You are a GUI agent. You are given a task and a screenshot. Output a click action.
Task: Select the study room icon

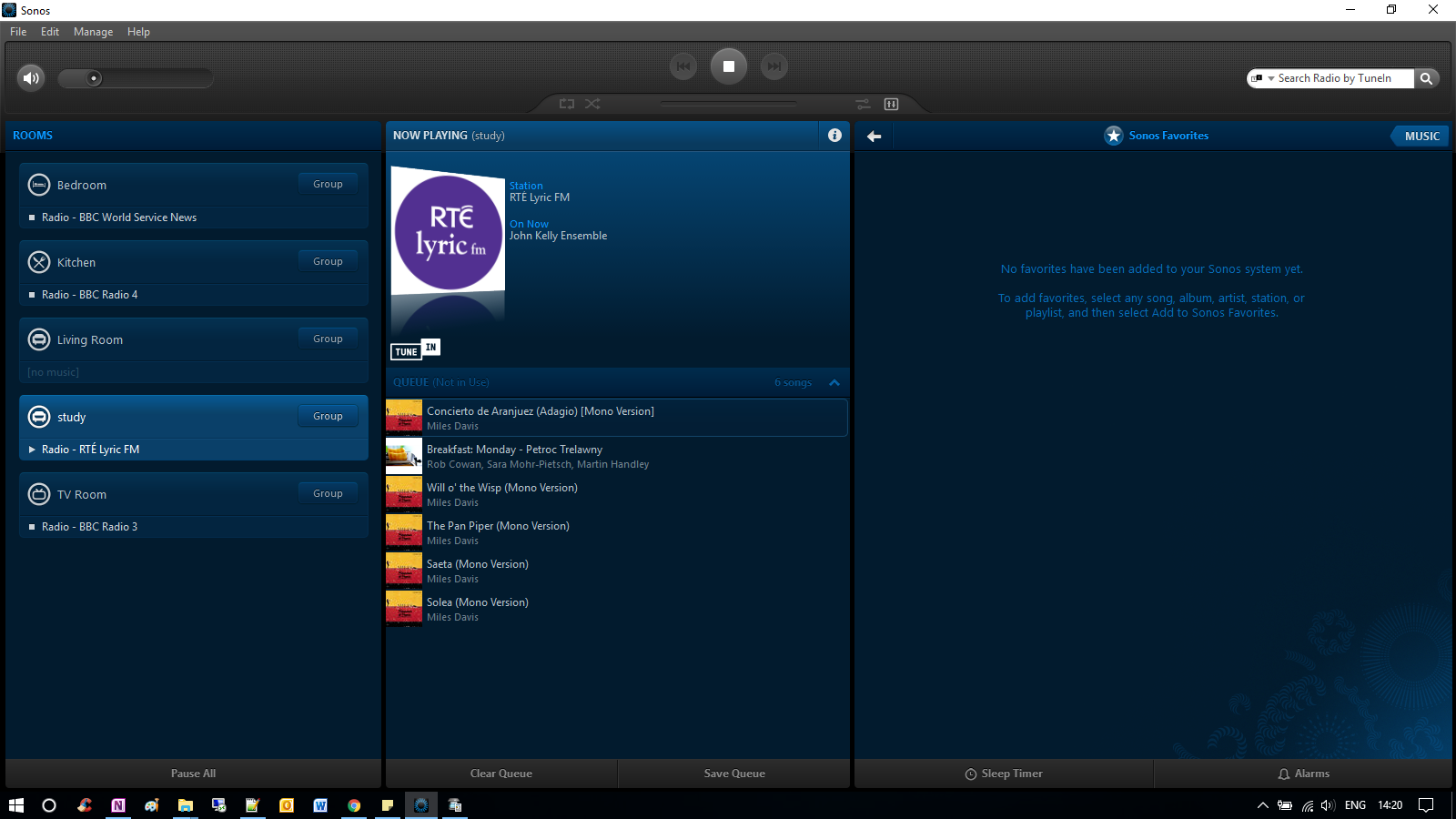(x=39, y=417)
